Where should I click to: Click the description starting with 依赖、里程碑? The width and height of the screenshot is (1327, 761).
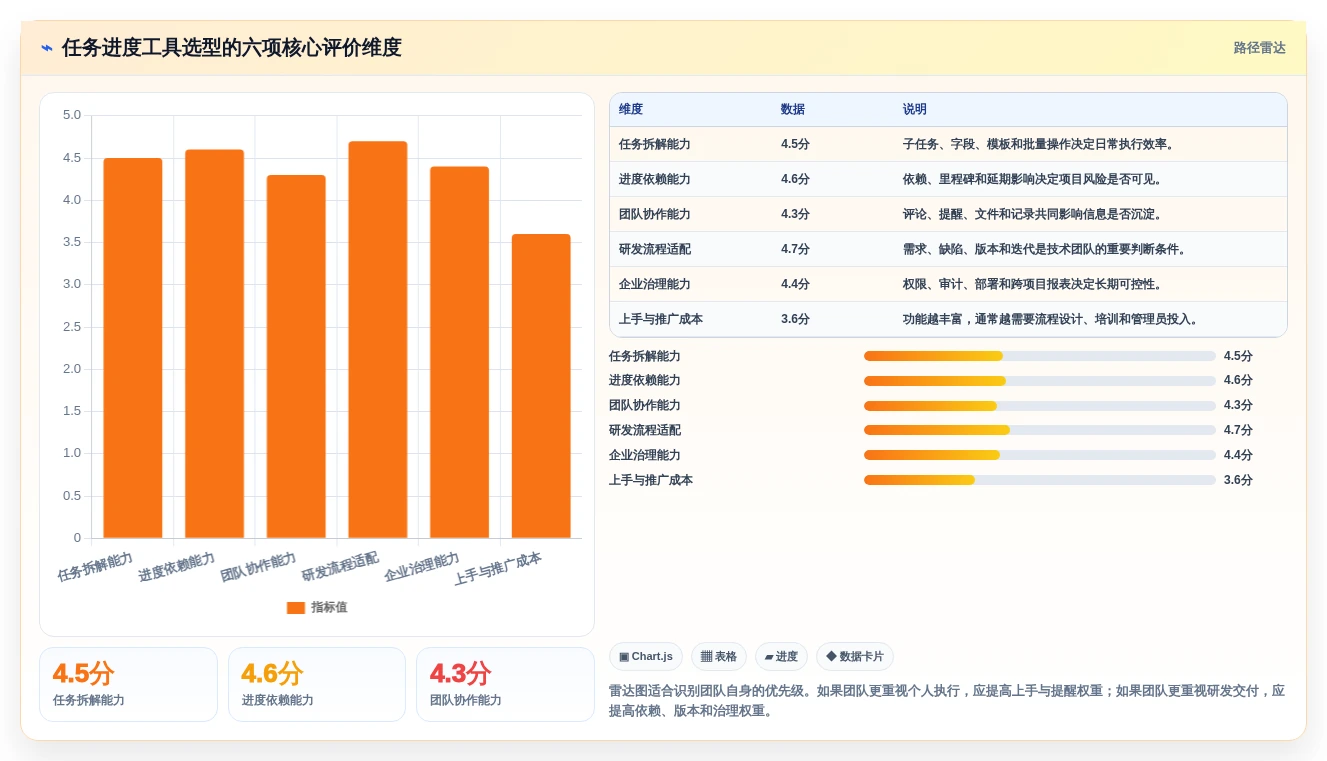pyautogui.click(x=1032, y=179)
